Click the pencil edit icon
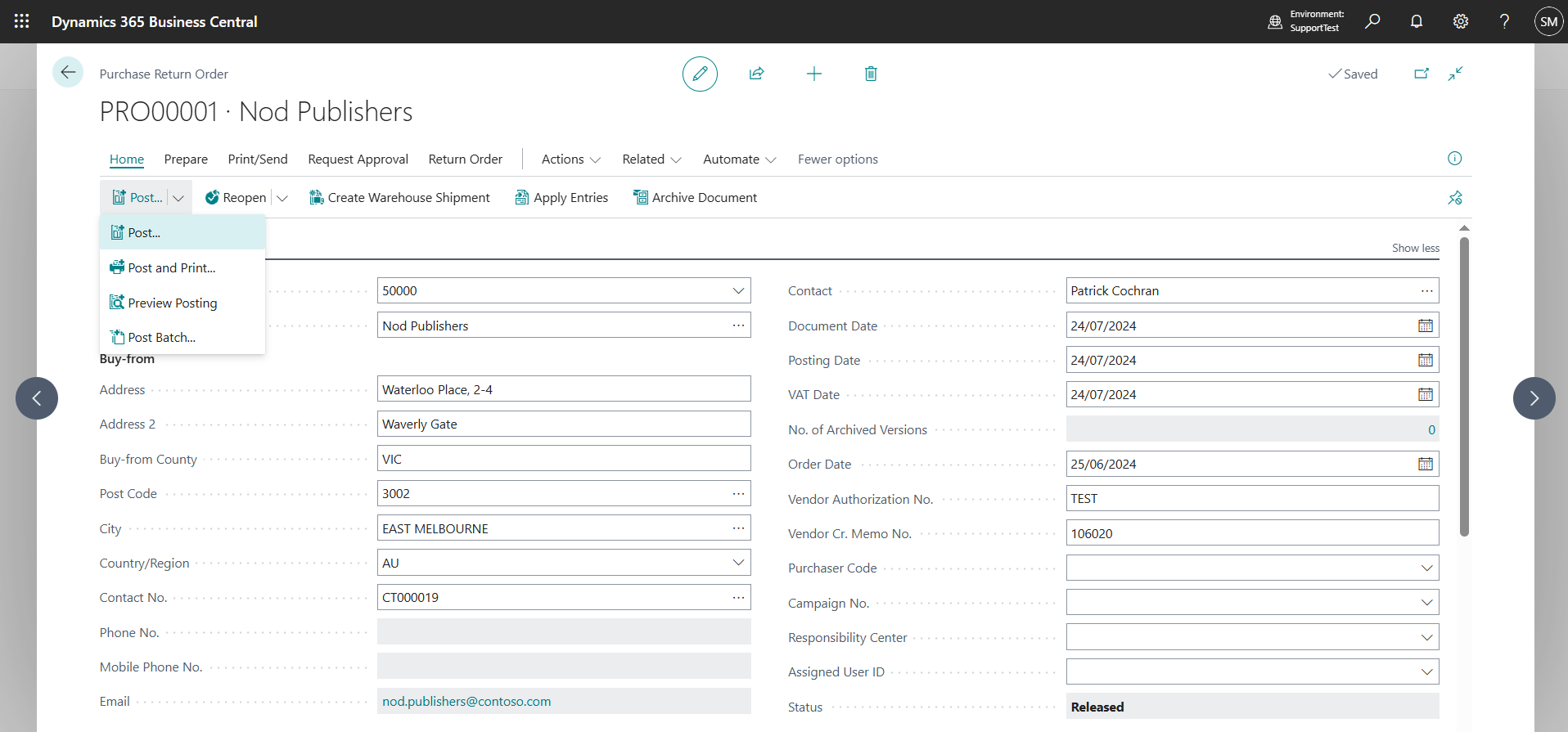Image resolution: width=1568 pixels, height=732 pixels. coord(700,74)
